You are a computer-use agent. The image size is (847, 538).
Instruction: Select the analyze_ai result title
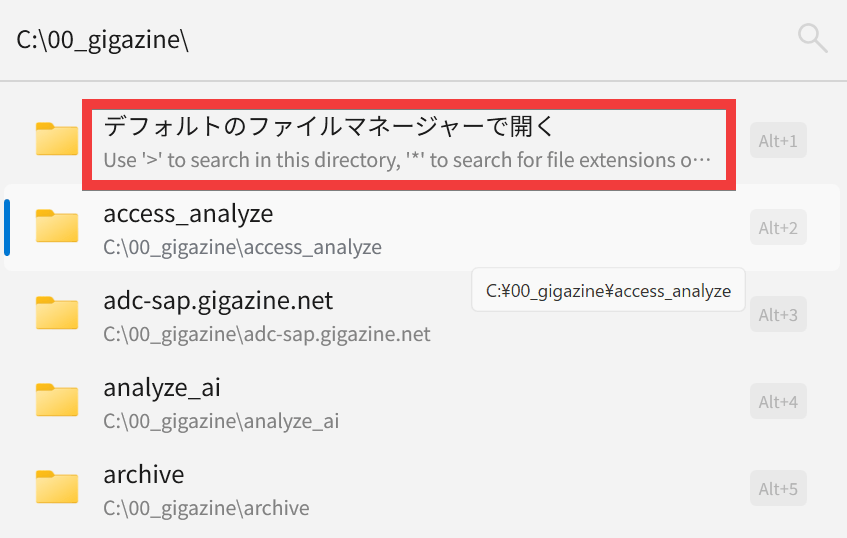click(x=162, y=388)
